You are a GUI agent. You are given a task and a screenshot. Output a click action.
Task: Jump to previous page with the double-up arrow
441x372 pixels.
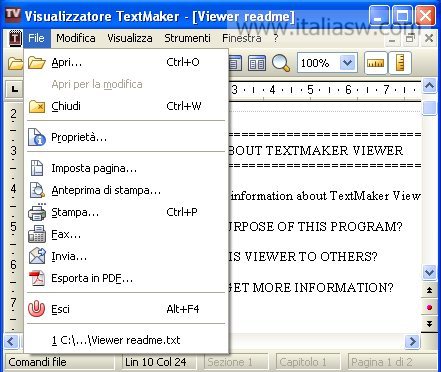pos(429,290)
